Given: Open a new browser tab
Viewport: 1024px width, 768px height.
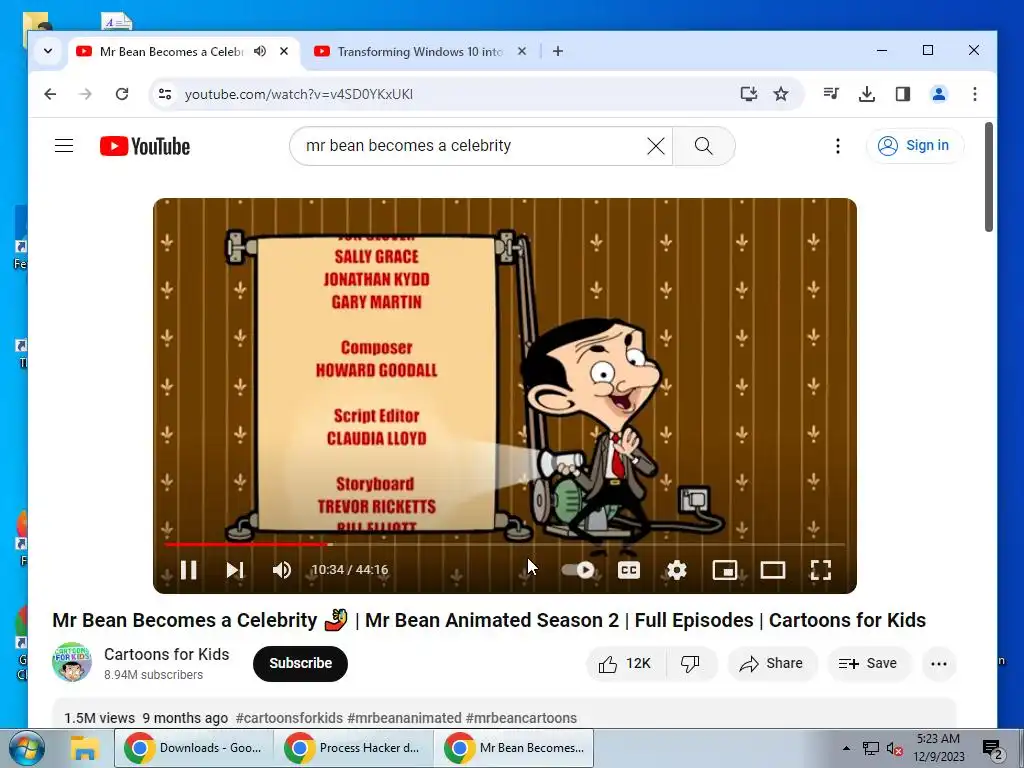Looking at the screenshot, I should tap(558, 51).
